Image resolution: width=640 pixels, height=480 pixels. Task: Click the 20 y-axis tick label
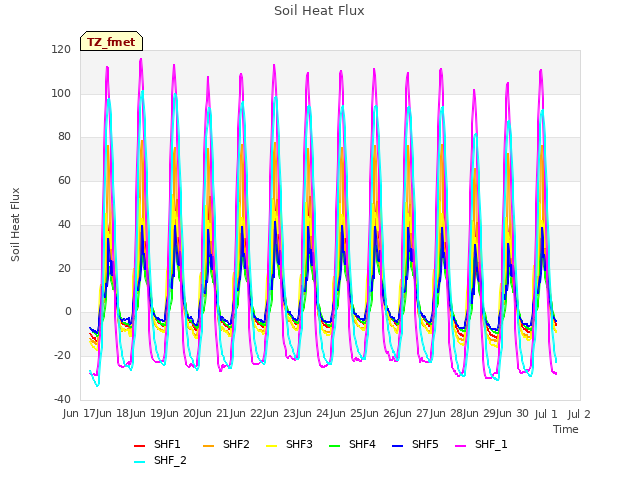[x=64, y=268]
